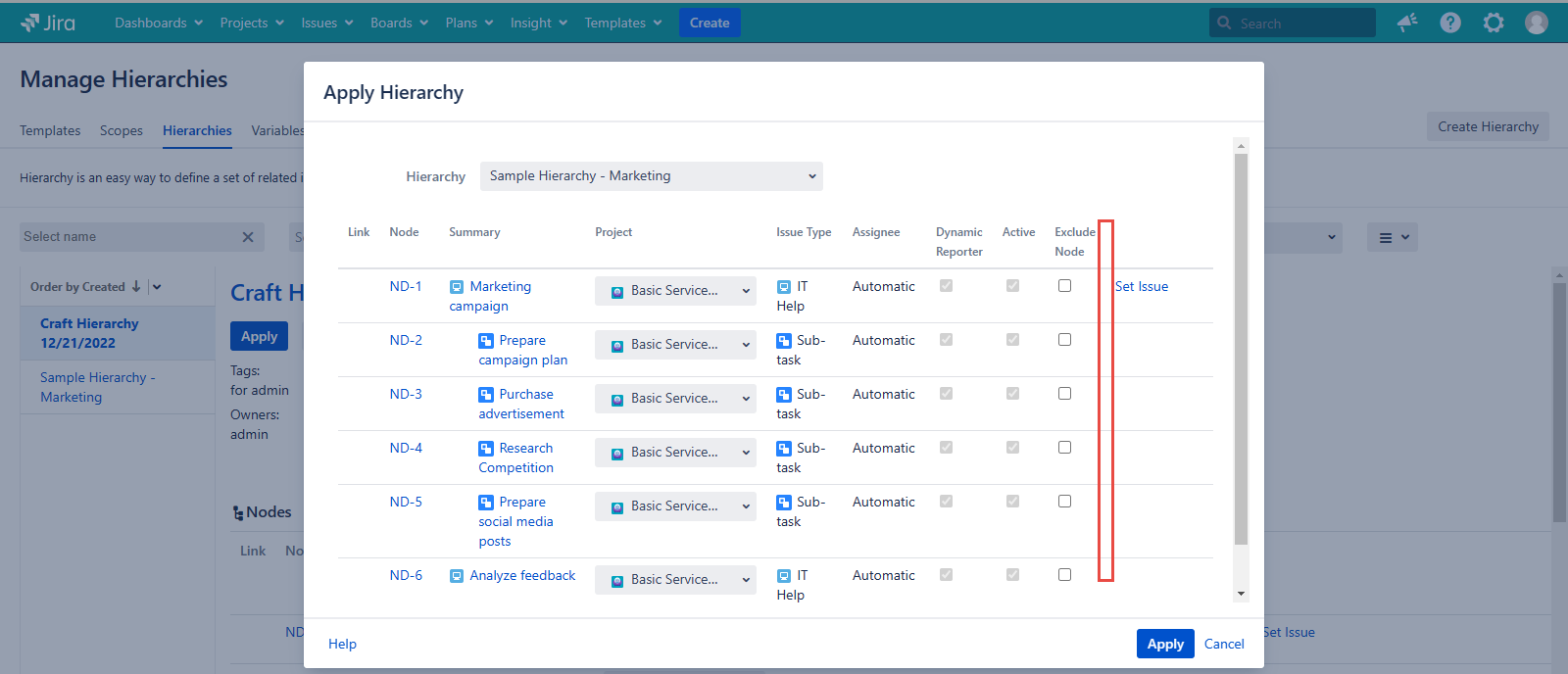The width and height of the screenshot is (1568, 674).
Task: Open the Project dropdown for ND-2
Action: 675,345
